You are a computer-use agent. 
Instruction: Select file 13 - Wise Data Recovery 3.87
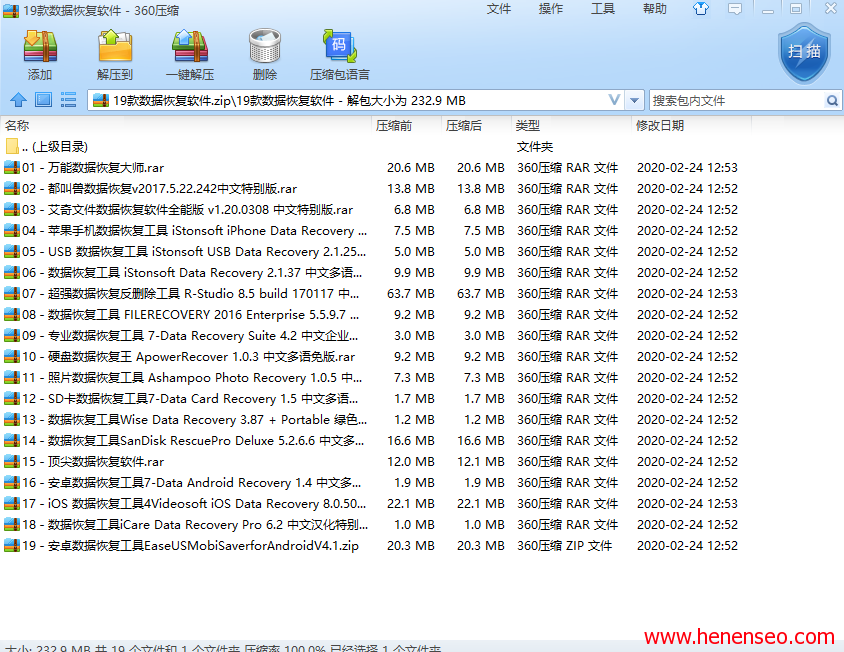point(194,419)
